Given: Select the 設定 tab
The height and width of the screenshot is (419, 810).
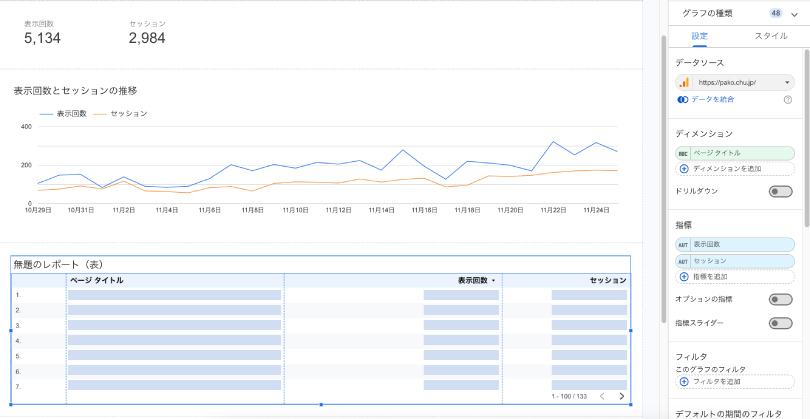Looking at the screenshot, I should 700,36.
